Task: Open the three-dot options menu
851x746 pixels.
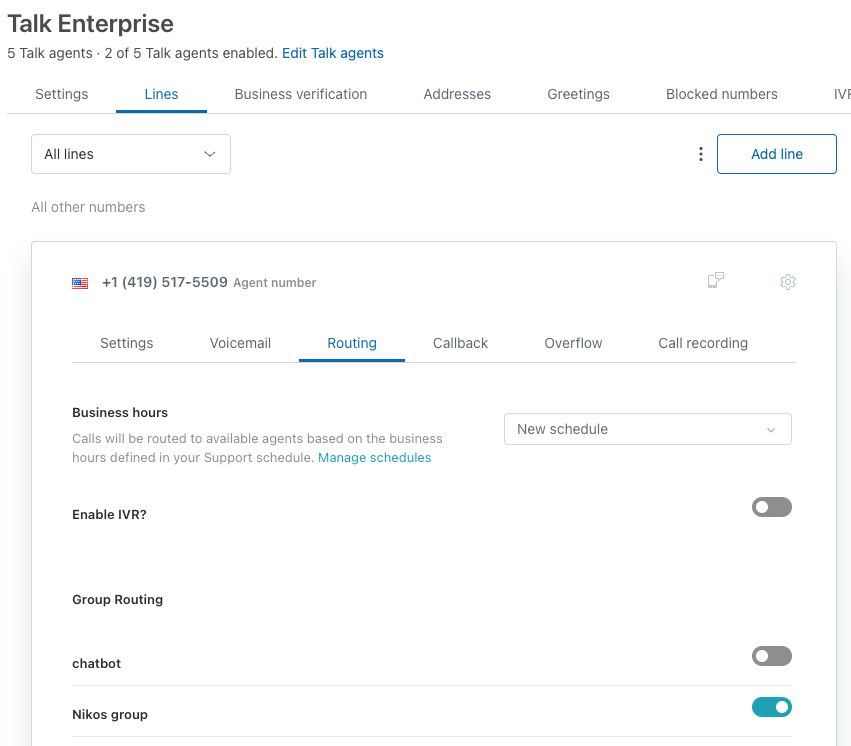Action: 700,153
